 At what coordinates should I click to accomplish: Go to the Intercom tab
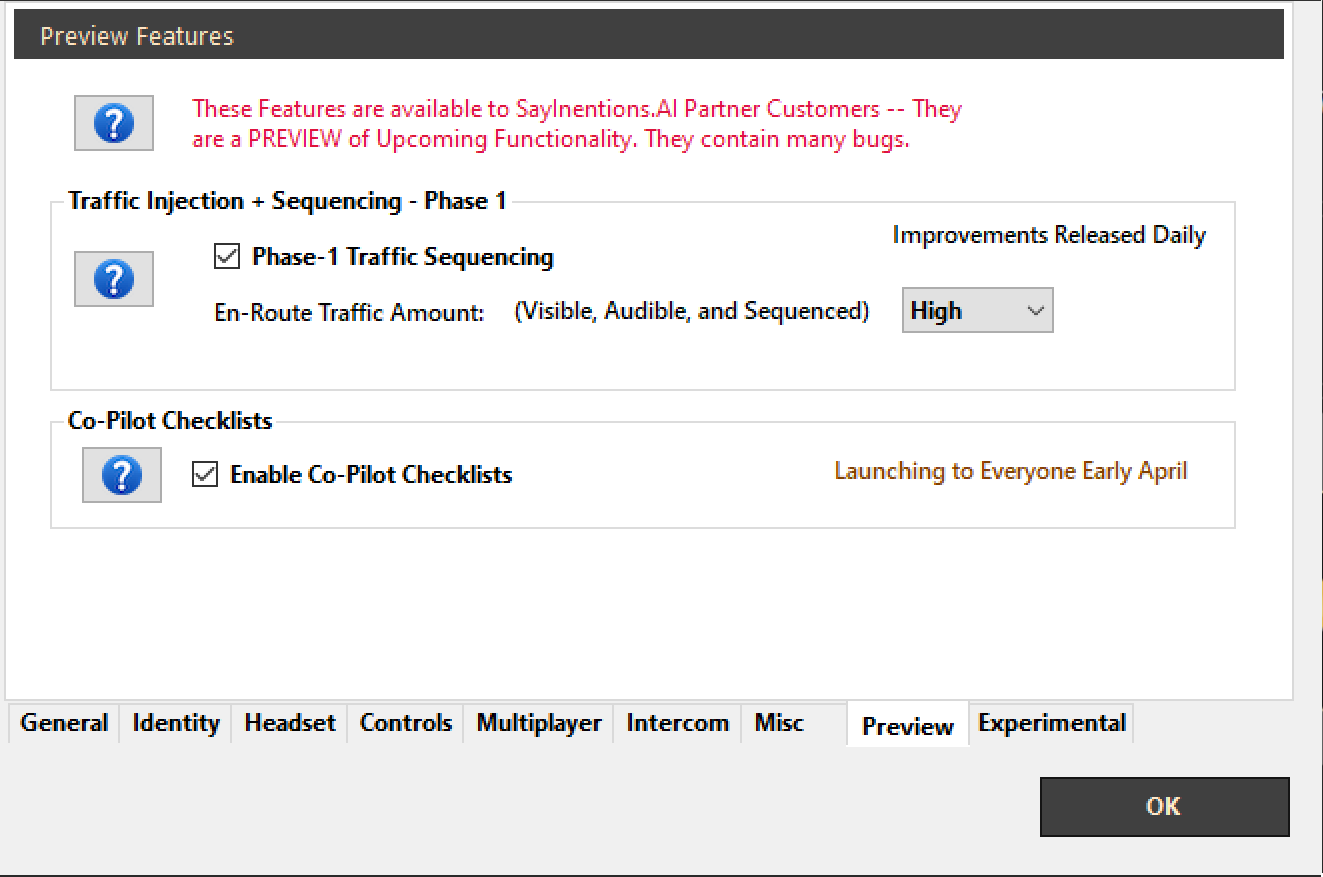[x=678, y=723]
